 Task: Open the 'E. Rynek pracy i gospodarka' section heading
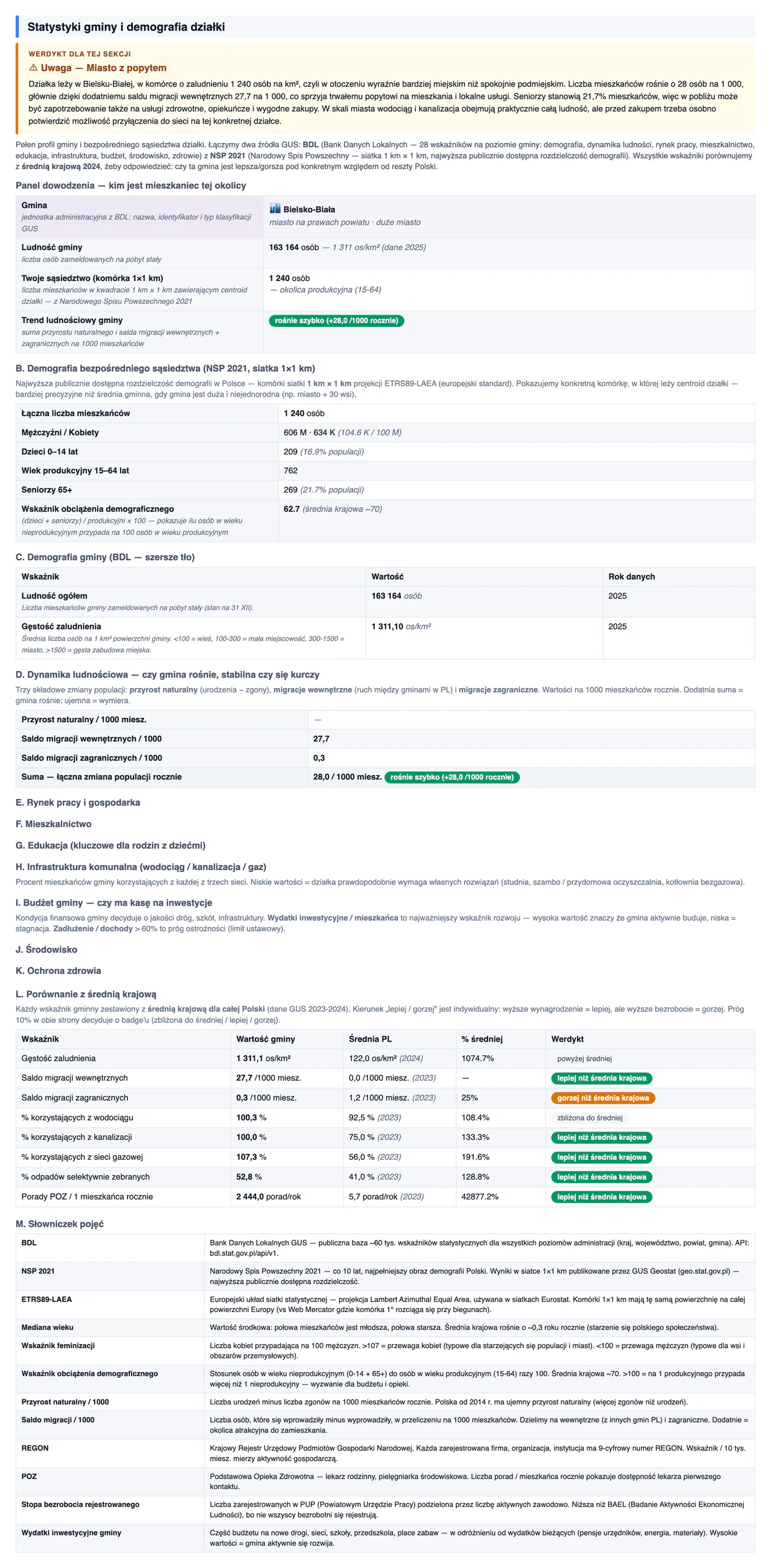78,802
